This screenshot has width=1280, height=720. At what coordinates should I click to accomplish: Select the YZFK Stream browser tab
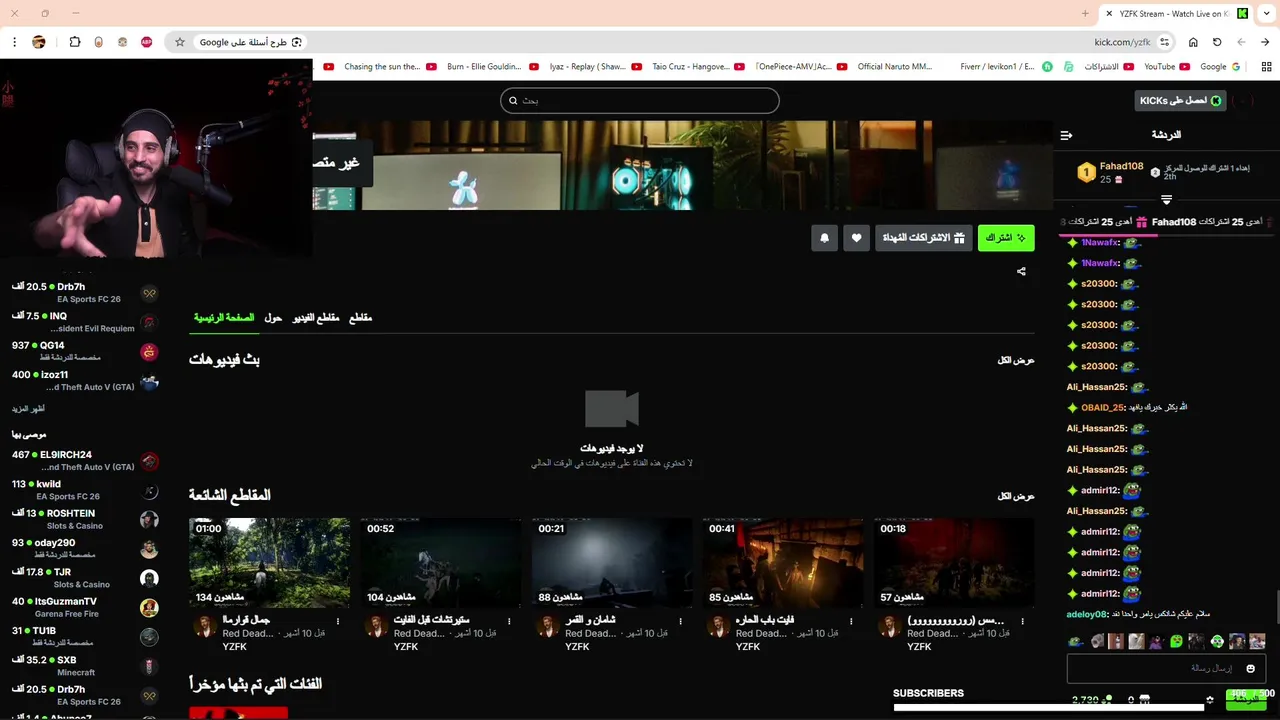1176,14
